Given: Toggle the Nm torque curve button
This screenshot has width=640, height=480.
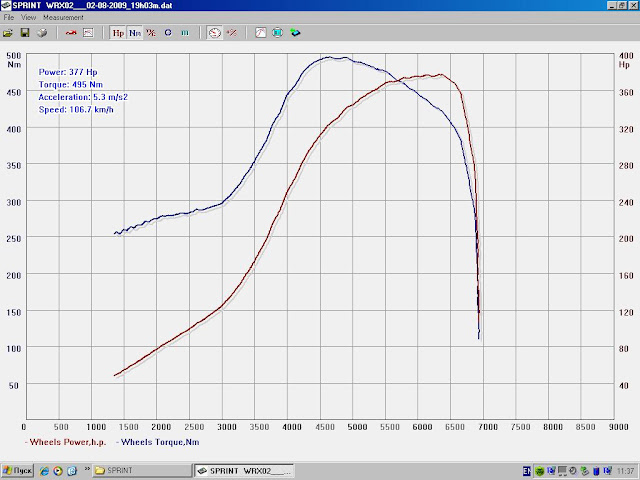Looking at the screenshot, I should (134, 33).
